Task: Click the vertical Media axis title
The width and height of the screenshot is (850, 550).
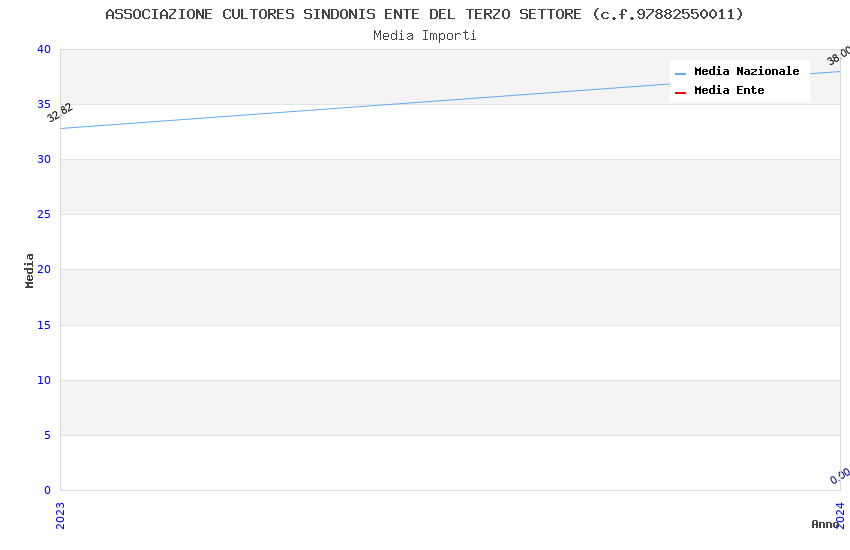Action: coord(30,270)
